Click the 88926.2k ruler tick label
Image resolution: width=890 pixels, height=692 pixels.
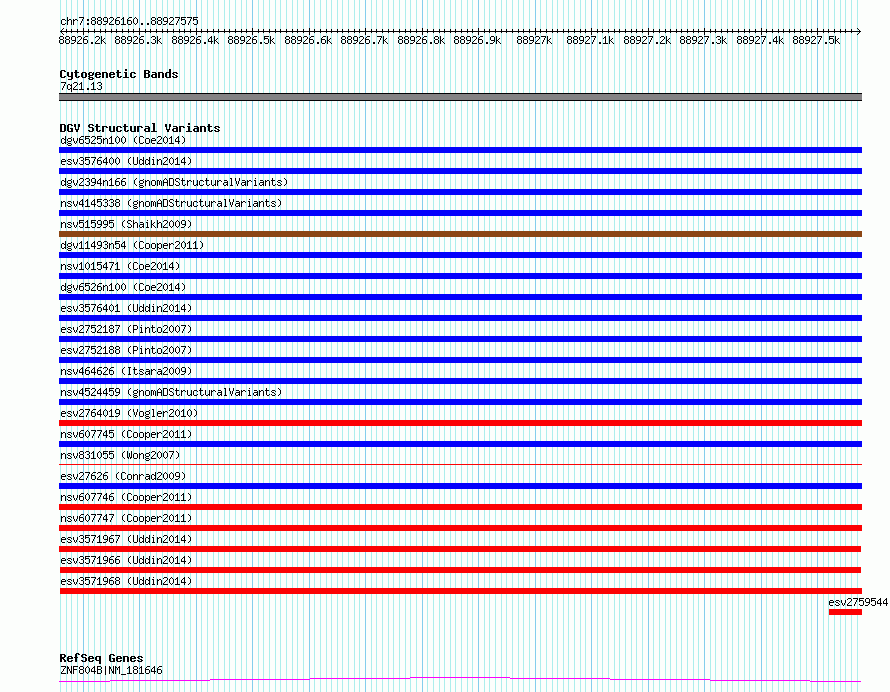(x=82, y=40)
